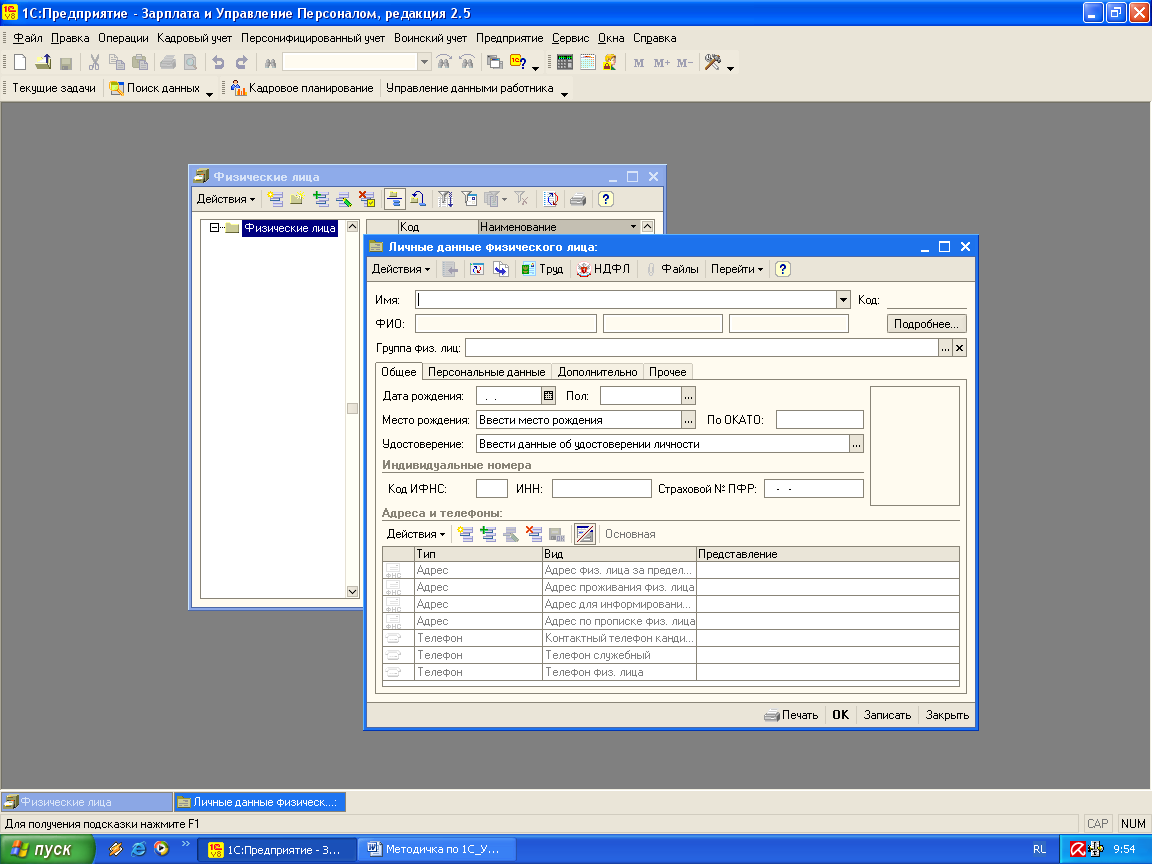This screenshot has height=864, width=1152.
Task: Open Действия dropdown in Личные данные toolbar
Action: click(x=401, y=269)
